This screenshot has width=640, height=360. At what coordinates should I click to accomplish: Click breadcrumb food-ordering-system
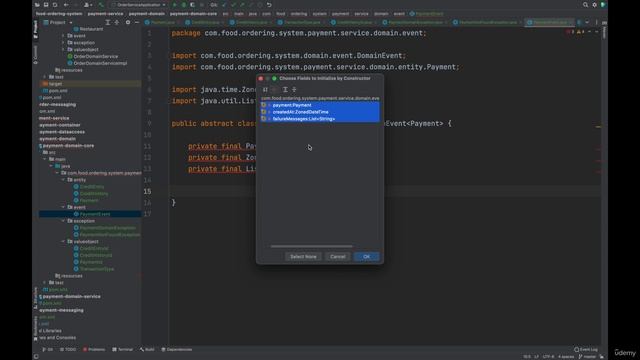(59, 14)
